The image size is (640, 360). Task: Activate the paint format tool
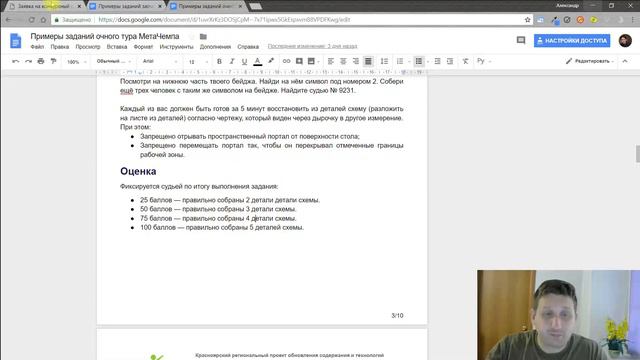53,61
